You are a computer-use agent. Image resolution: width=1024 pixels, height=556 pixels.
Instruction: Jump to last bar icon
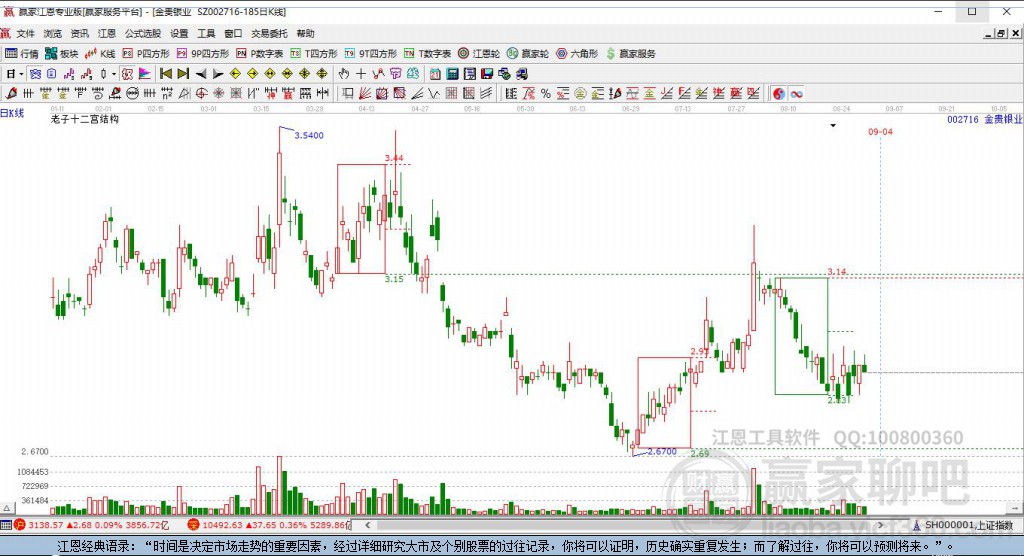click(183, 74)
